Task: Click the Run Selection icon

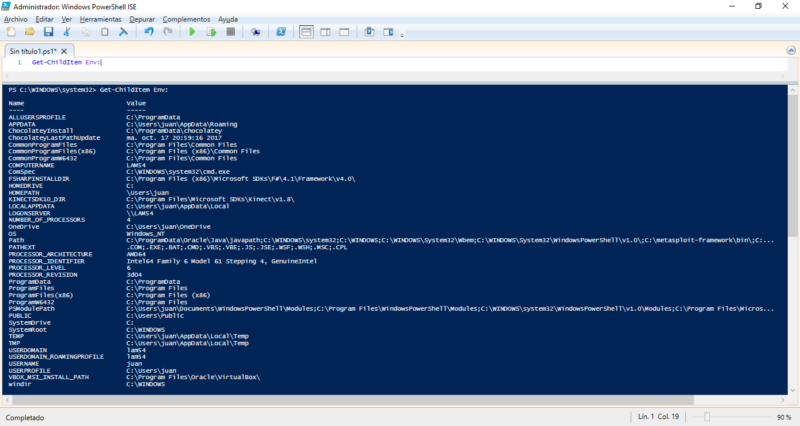Action: (x=210, y=32)
